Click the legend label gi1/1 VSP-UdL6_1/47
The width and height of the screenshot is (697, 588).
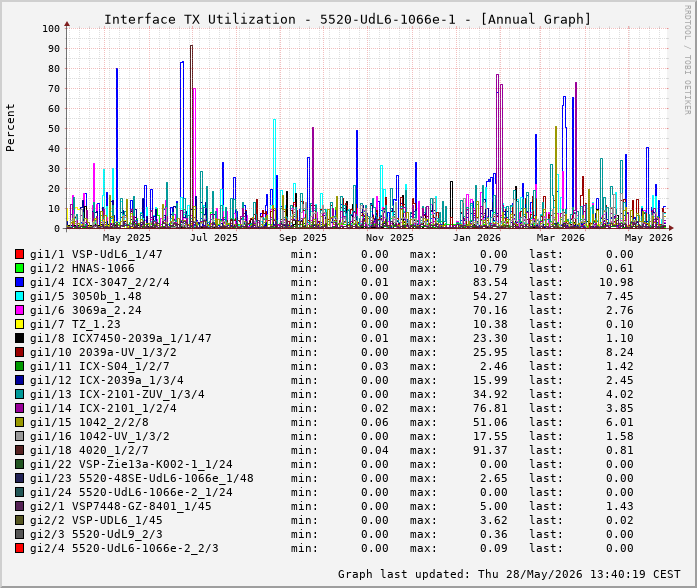coord(96,254)
